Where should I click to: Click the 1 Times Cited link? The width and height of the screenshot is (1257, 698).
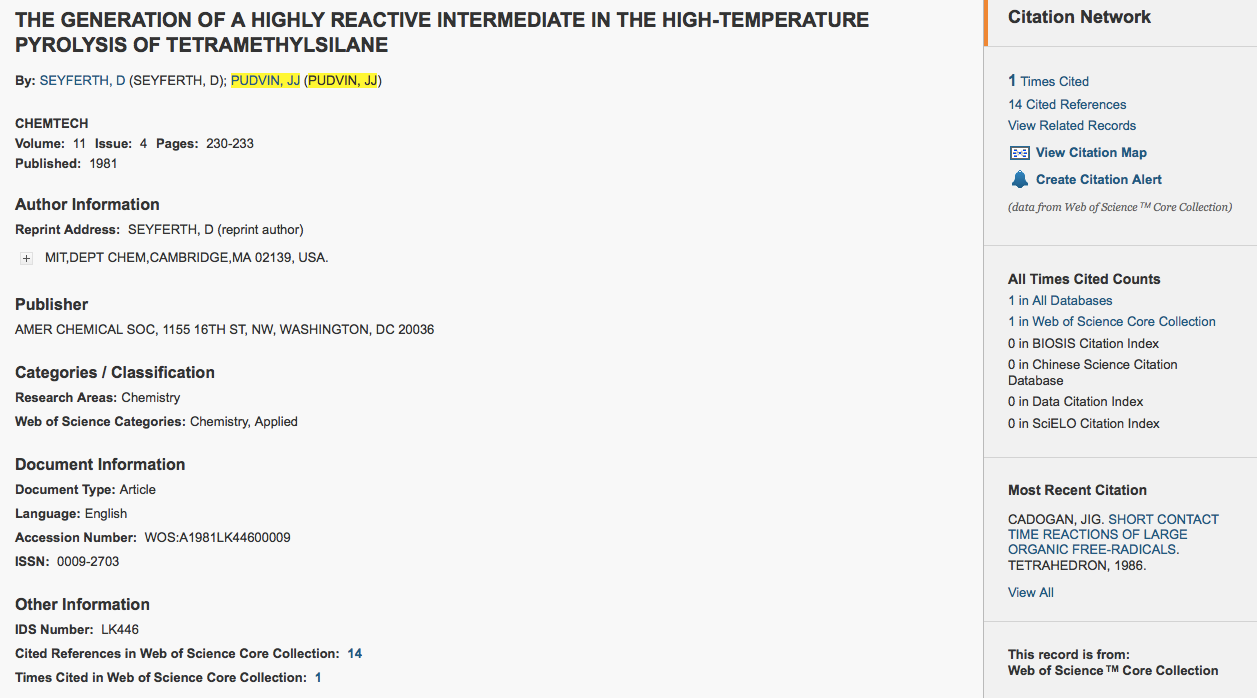pyautogui.click(x=1048, y=81)
